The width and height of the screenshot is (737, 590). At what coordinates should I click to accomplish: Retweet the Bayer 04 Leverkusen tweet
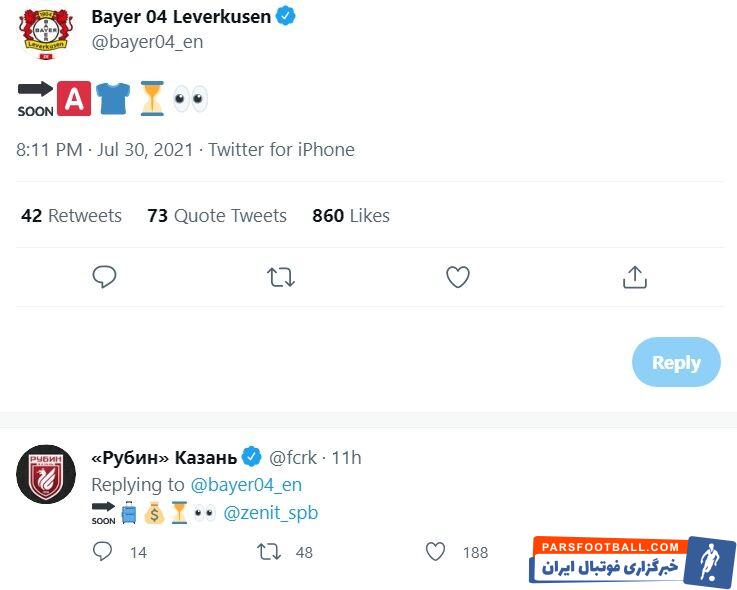(x=281, y=277)
